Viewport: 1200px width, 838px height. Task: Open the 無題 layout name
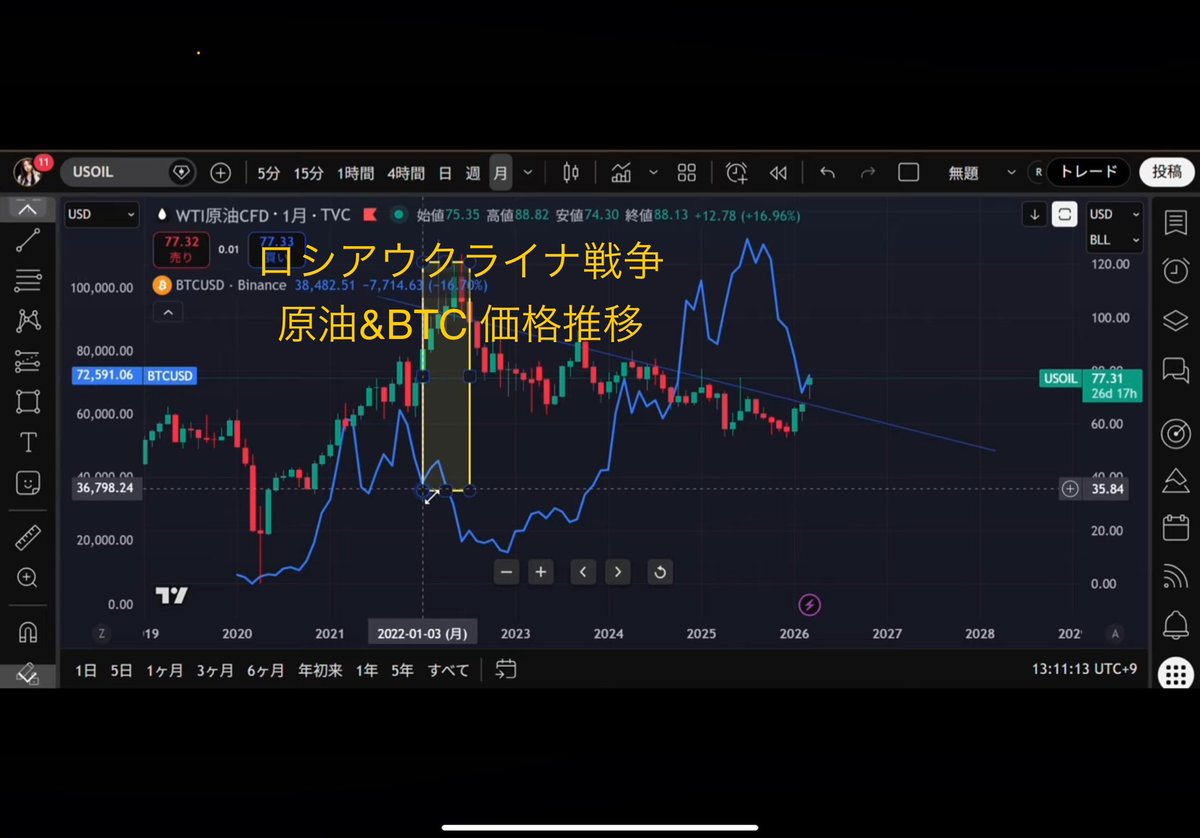pos(963,172)
